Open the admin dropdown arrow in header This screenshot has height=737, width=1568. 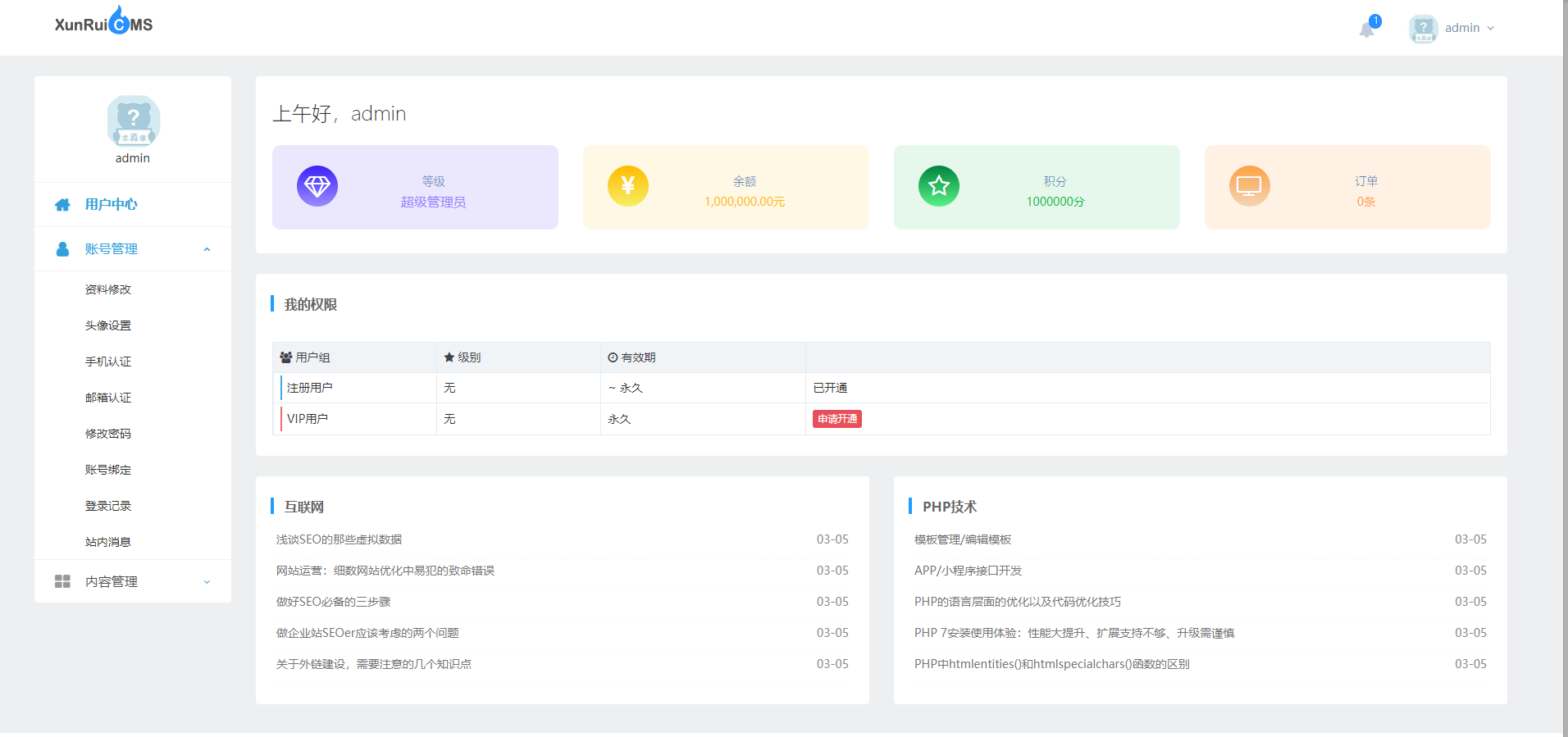[x=1490, y=28]
